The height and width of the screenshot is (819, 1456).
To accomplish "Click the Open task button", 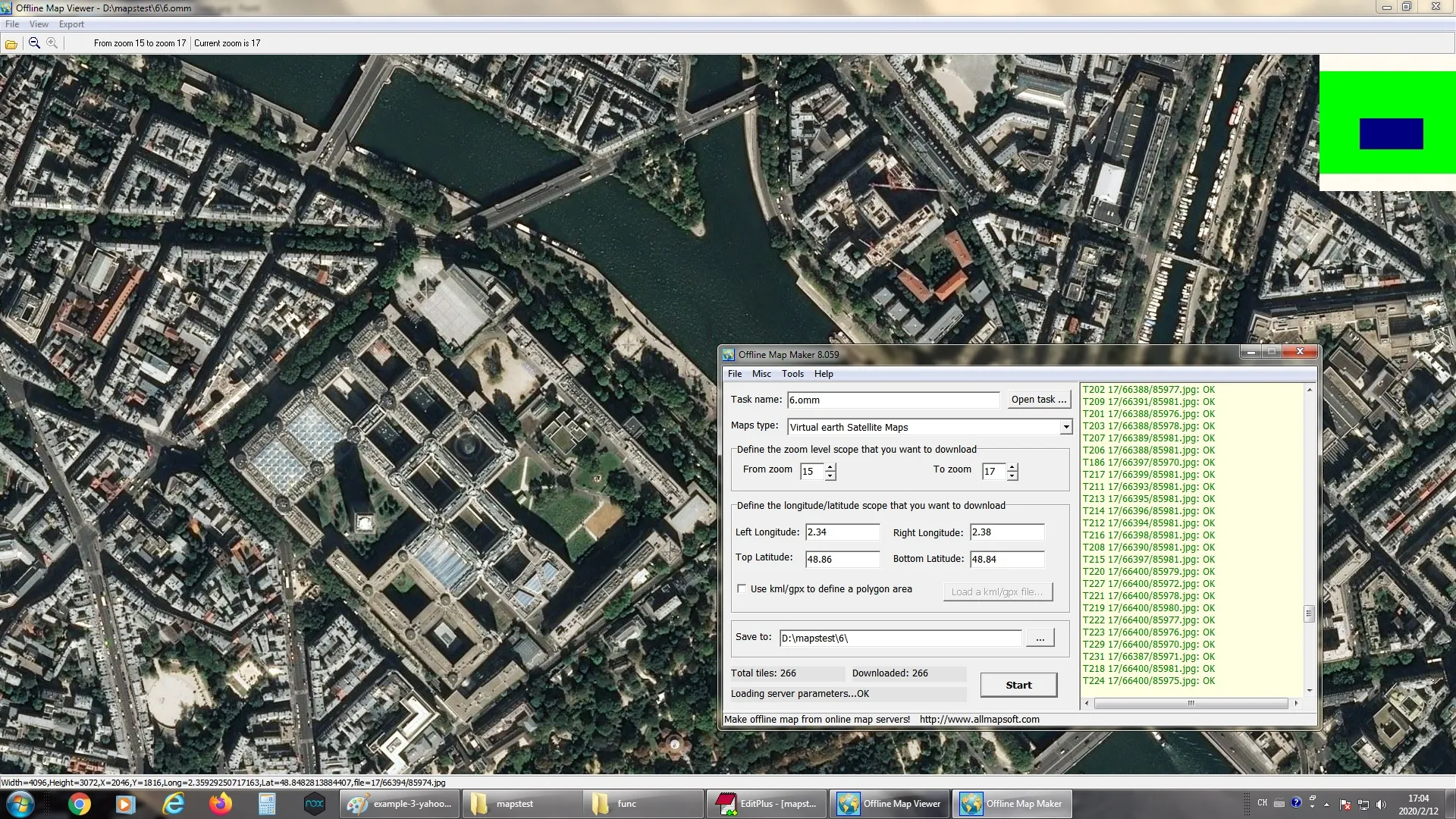I will pos(1038,400).
